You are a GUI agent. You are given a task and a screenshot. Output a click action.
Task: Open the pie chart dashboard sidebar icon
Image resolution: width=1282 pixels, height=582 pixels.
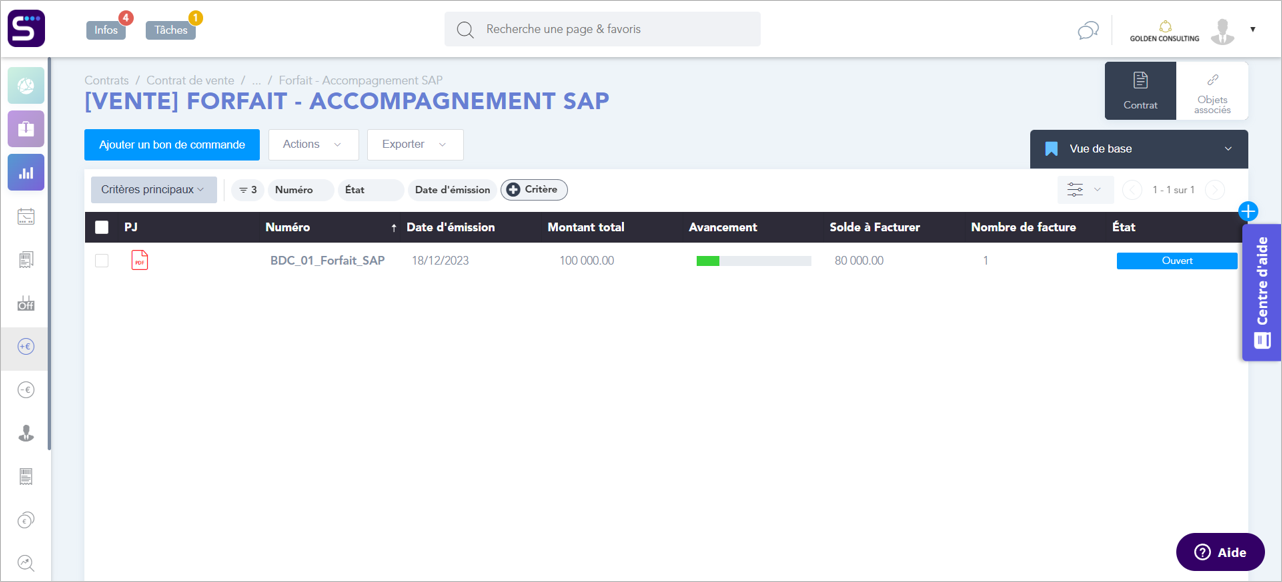click(26, 86)
